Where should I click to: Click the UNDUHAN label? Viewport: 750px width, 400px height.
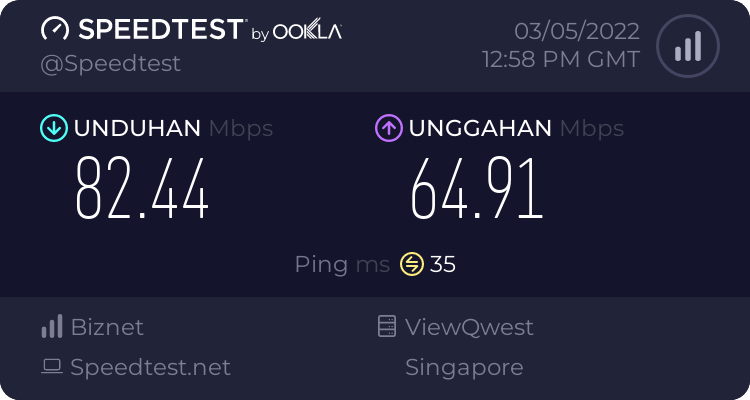point(138,128)
